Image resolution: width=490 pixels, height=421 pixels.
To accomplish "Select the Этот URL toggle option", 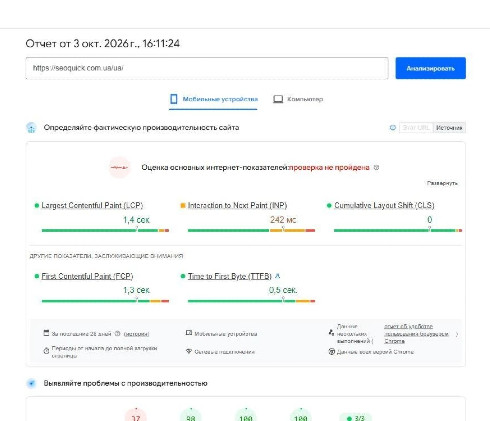I will pos(416,128).
